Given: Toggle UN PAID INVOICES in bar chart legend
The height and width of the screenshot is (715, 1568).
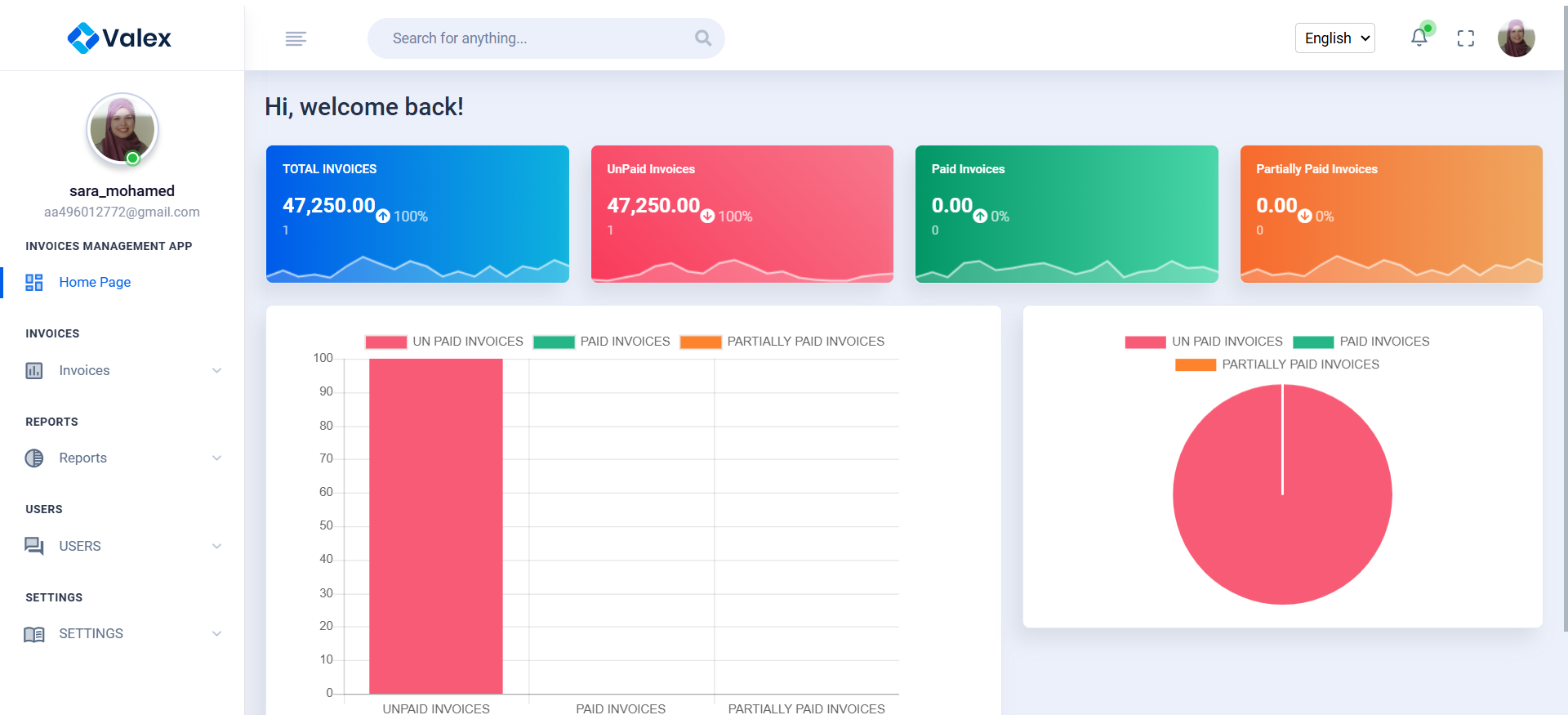Looking at the screenshot, I should [x=444, y=342].
